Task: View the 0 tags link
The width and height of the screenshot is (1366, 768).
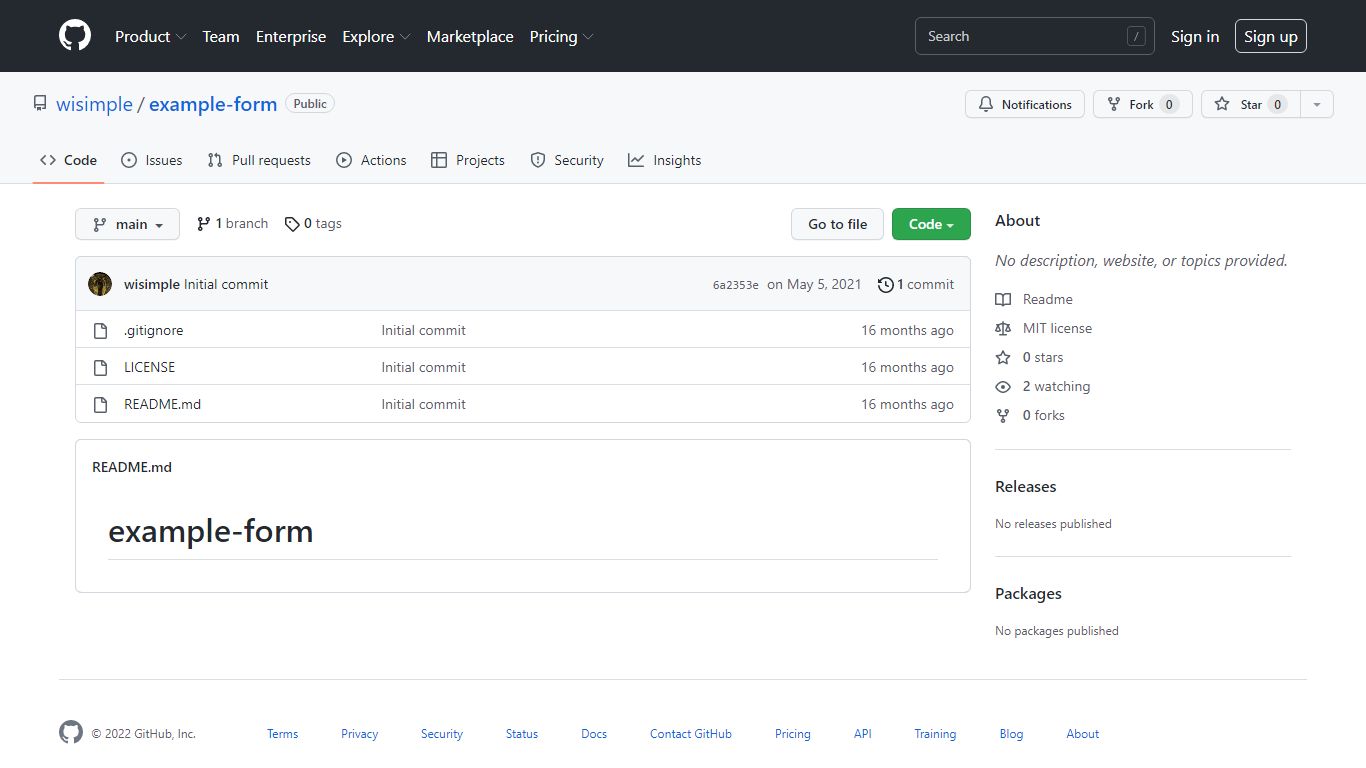Action: (313, 224)
